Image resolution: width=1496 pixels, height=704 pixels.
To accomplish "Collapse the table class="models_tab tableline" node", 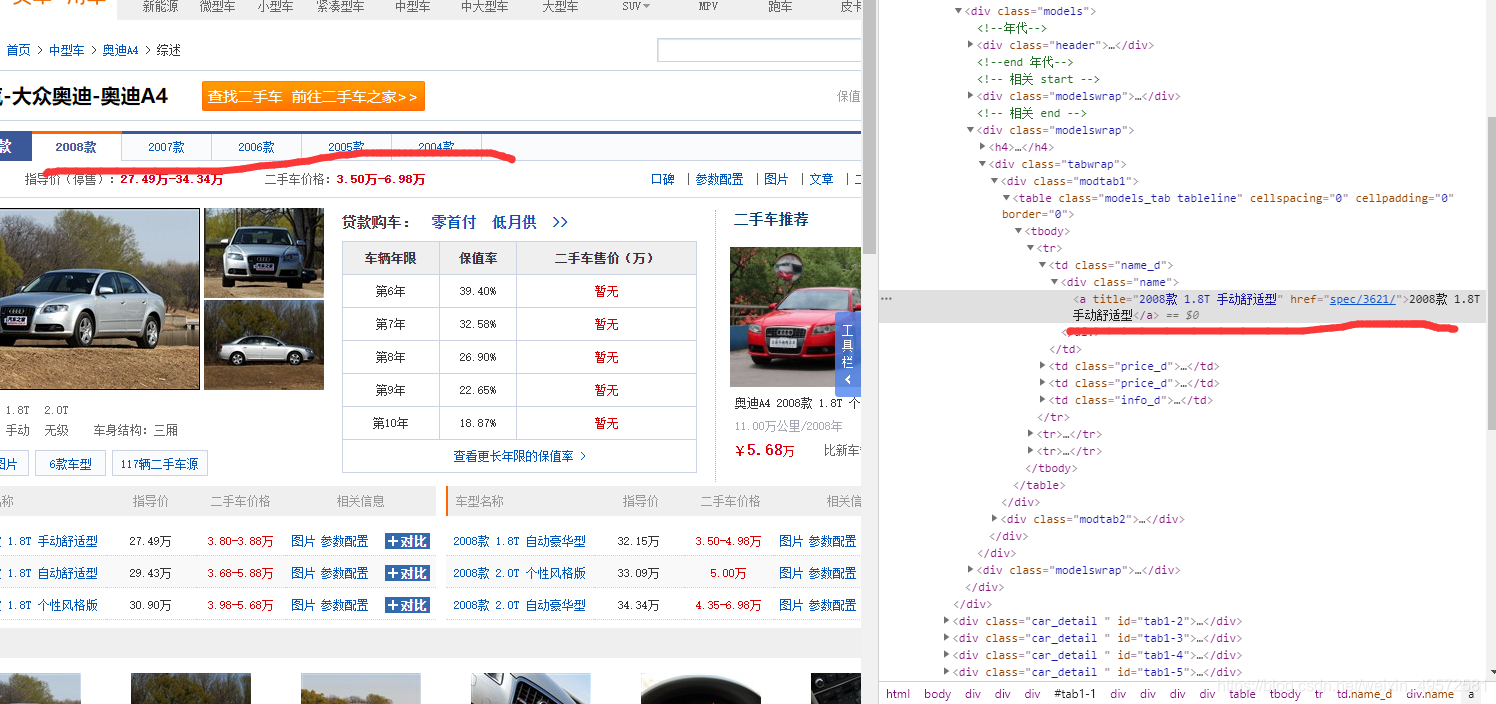I will coord(1006,198).
